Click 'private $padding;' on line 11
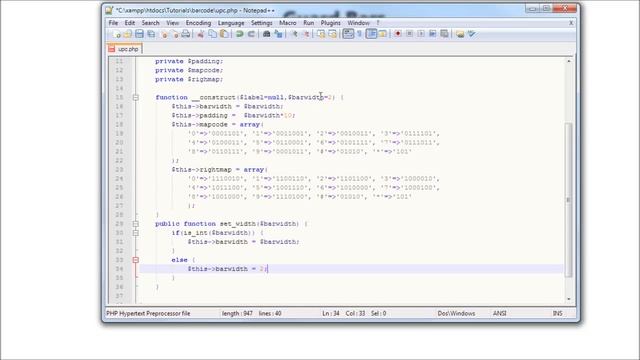Image resolution: width=640 pixels, height=360 pixels. click(189, 61)
